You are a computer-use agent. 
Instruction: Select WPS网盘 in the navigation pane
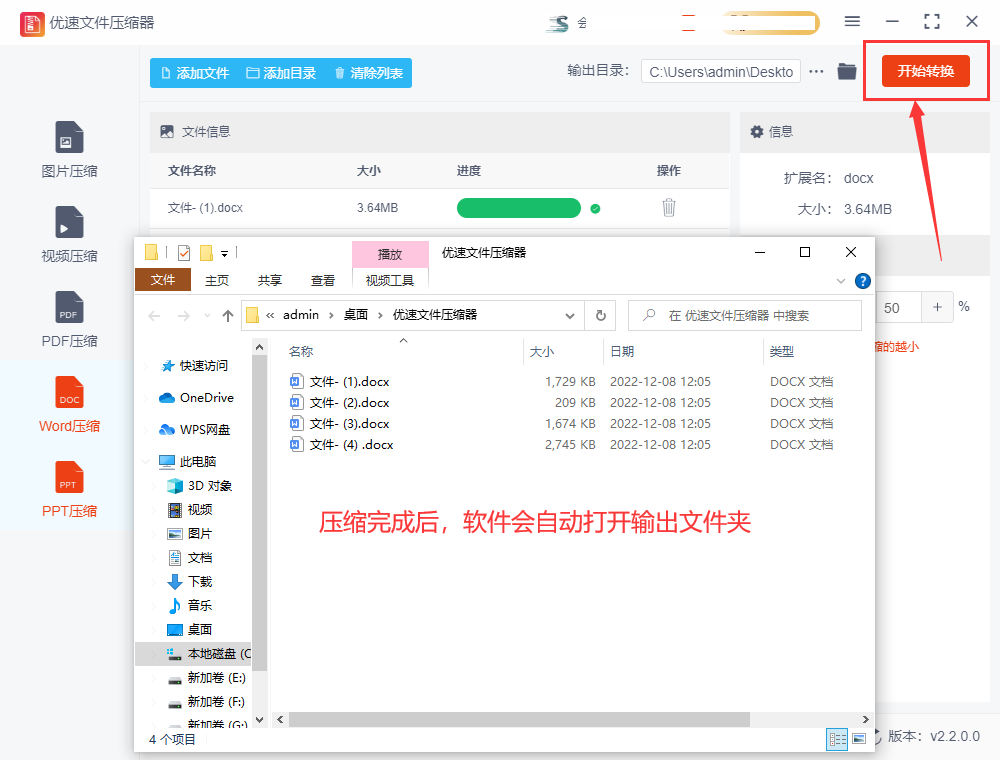pos(195,429)
